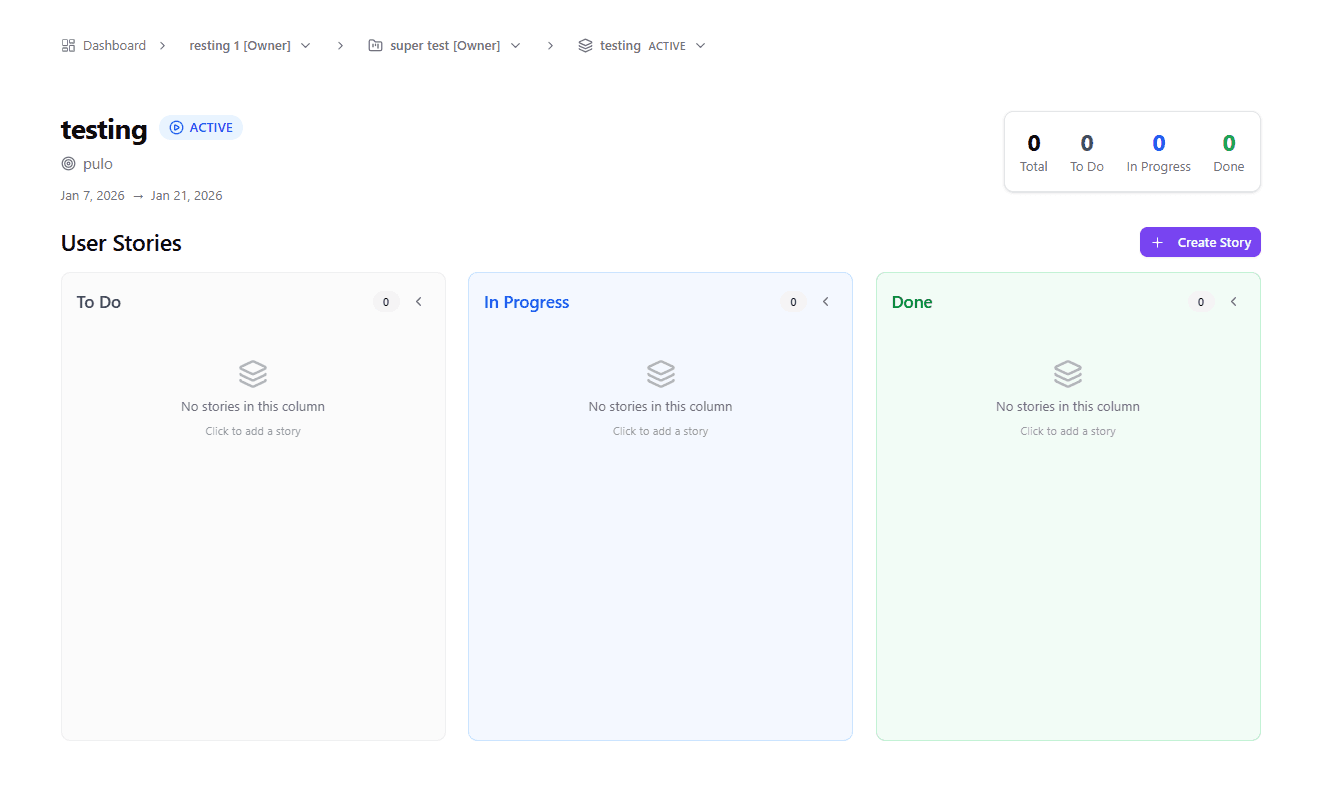The image size is (1340, 807).
Task: Collapse the To Do column
Action: [x=418, y=301]
